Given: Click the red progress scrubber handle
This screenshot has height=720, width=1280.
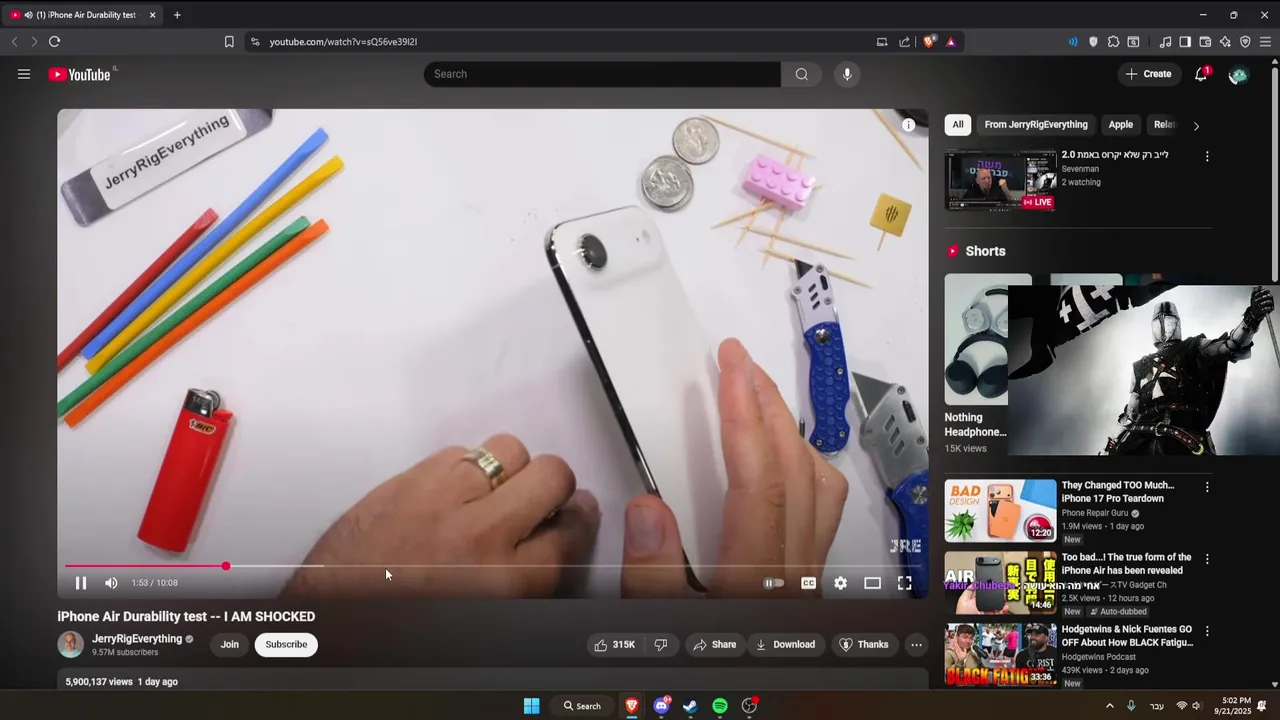Looking at the screenshot, I should tap(226, 566).
